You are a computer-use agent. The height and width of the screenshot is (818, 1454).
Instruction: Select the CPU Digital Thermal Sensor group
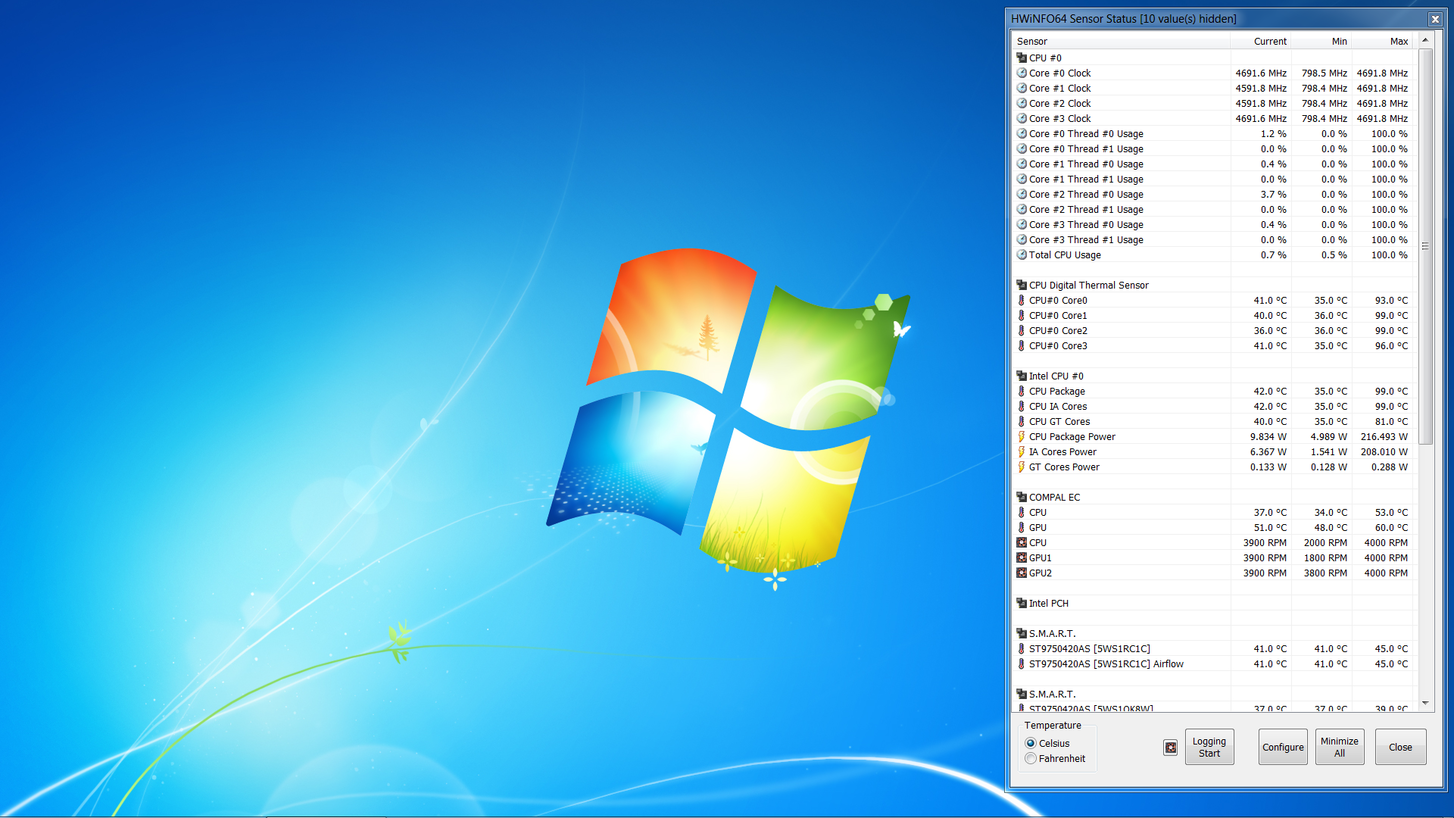1088,285
